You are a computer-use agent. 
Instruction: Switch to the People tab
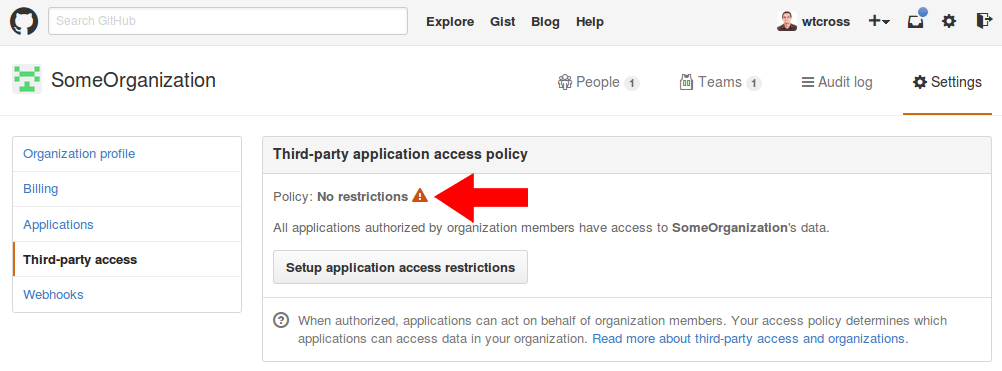(x=598, y=82)
